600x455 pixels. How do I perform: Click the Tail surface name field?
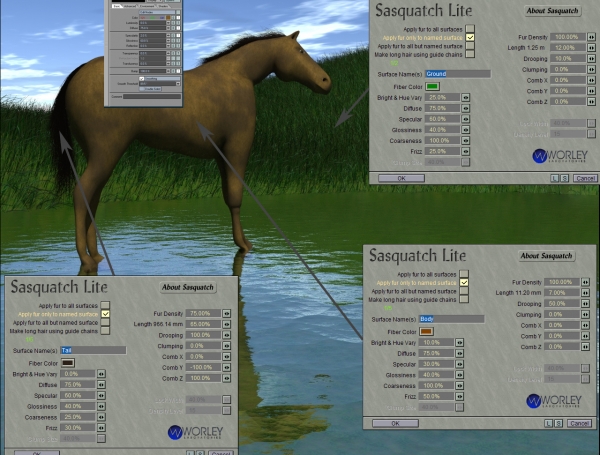93,350
